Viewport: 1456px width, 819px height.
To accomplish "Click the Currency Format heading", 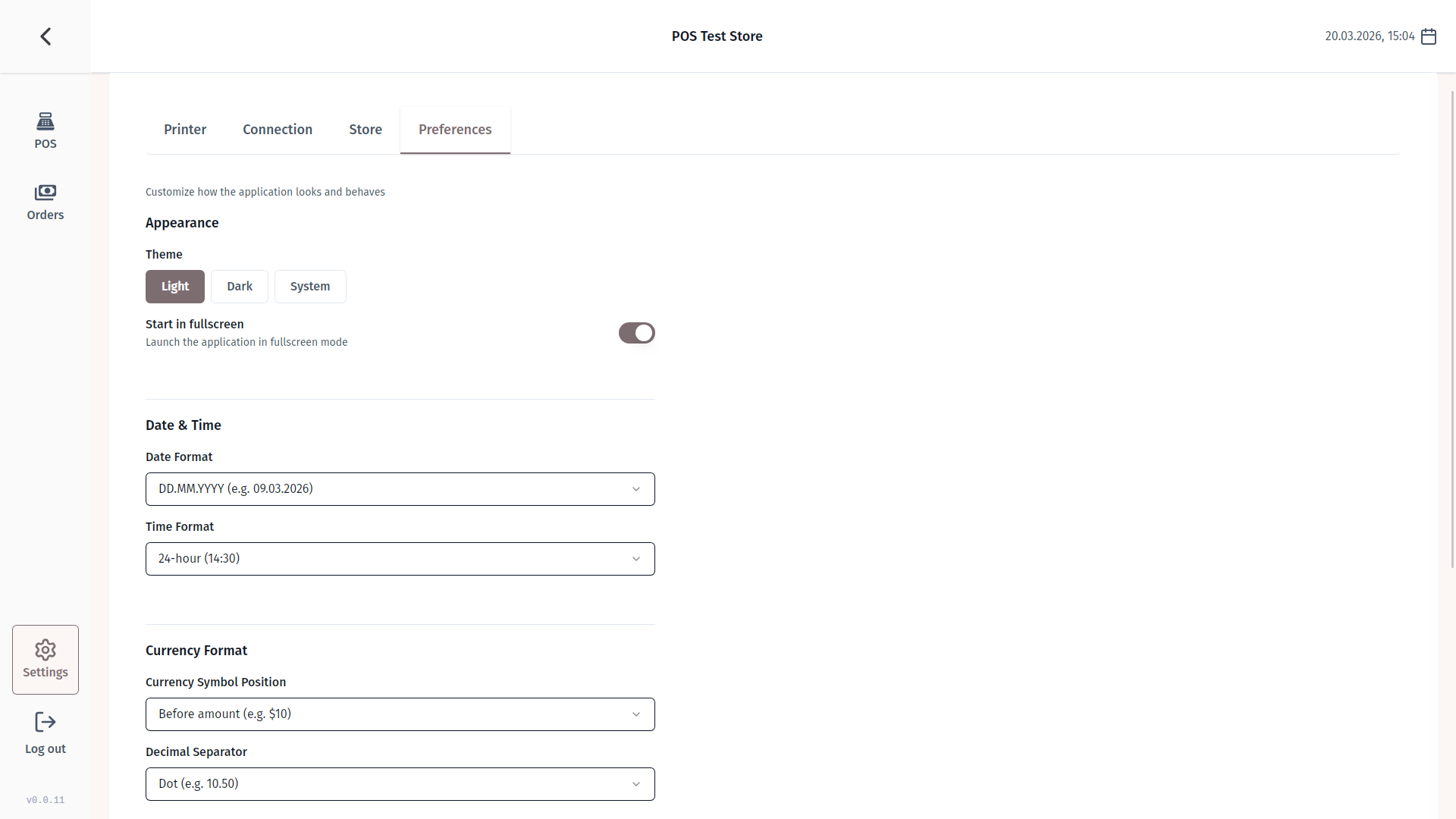I will coord(196,651).
